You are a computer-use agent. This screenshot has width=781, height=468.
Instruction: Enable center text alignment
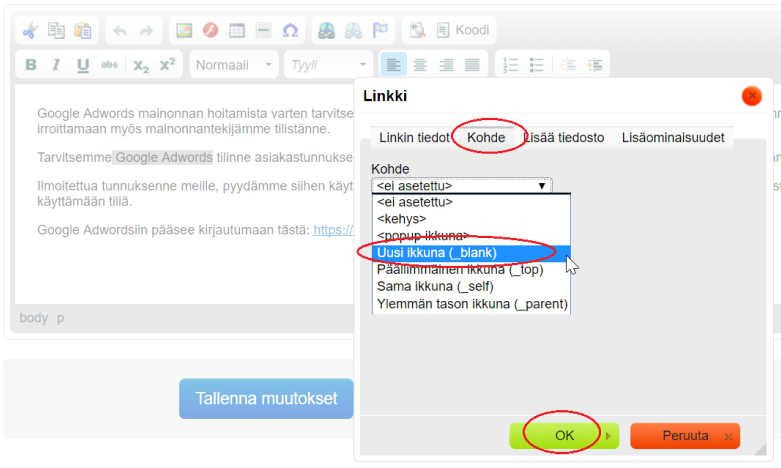420,65
